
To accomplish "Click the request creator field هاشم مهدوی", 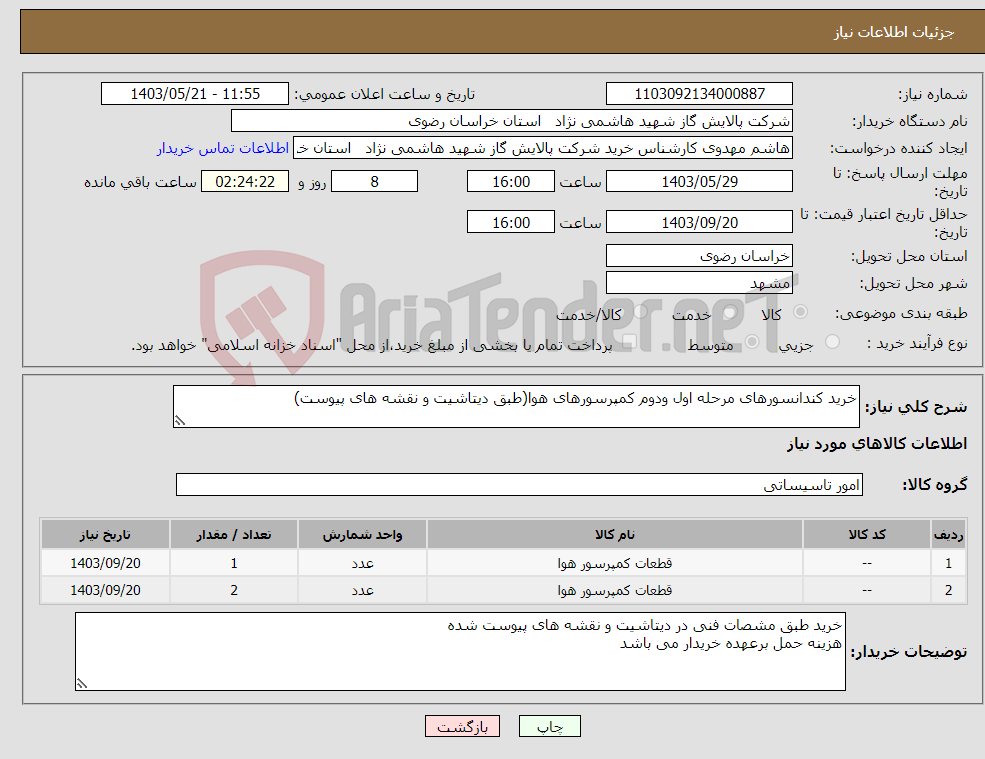I will [x=543, y=148].
